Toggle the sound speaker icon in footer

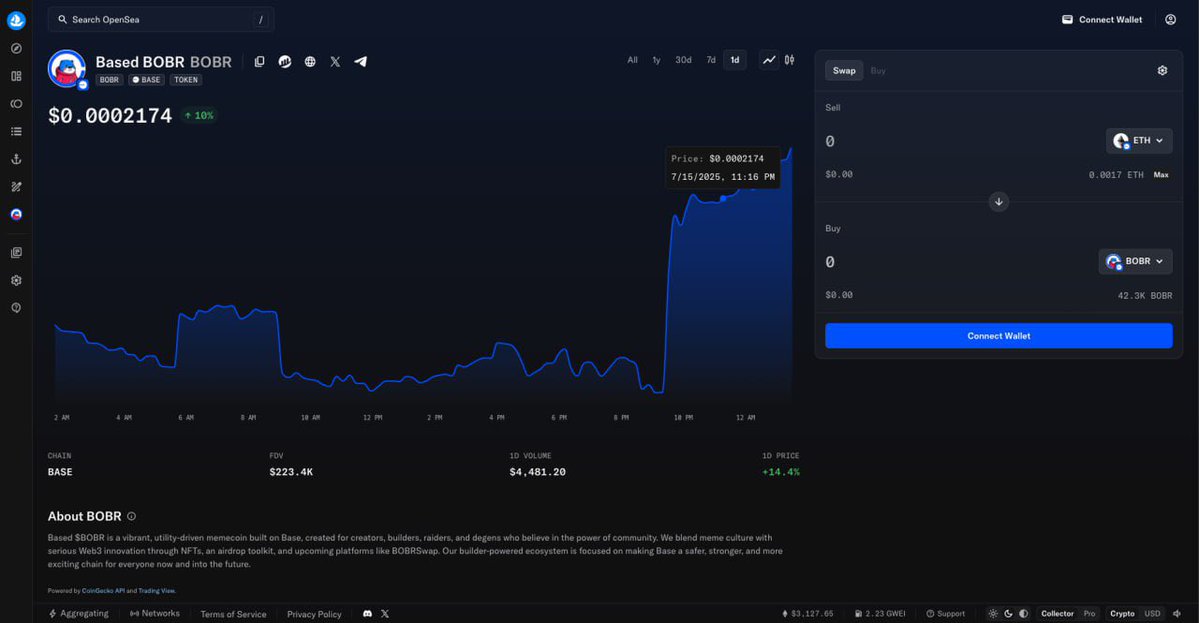point(1178,614)
